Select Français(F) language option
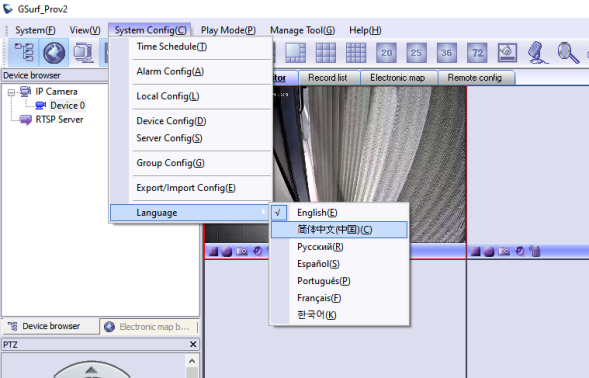The image size is (589, 378). point(339,298)
